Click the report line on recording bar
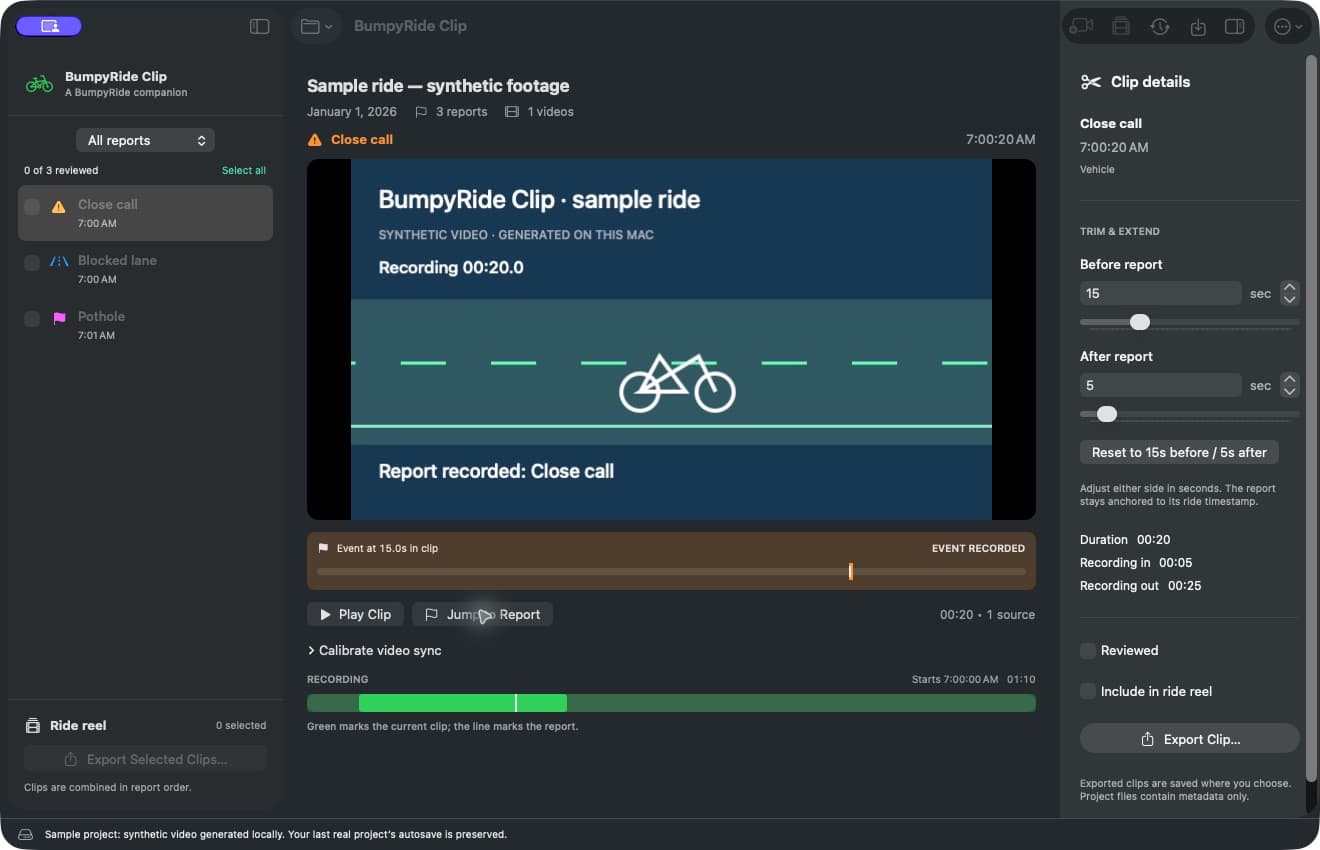 (x=515, y=703)
